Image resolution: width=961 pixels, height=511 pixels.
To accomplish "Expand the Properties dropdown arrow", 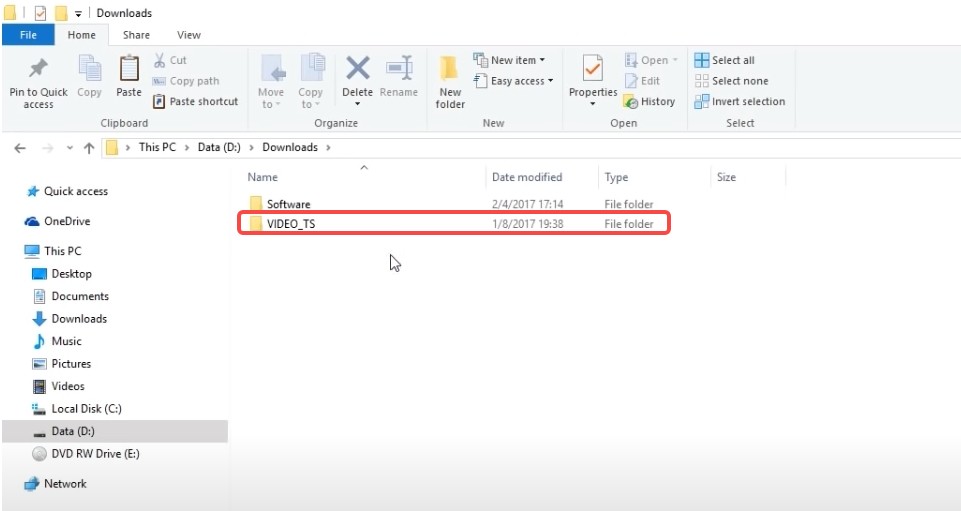I will [593, 104].
